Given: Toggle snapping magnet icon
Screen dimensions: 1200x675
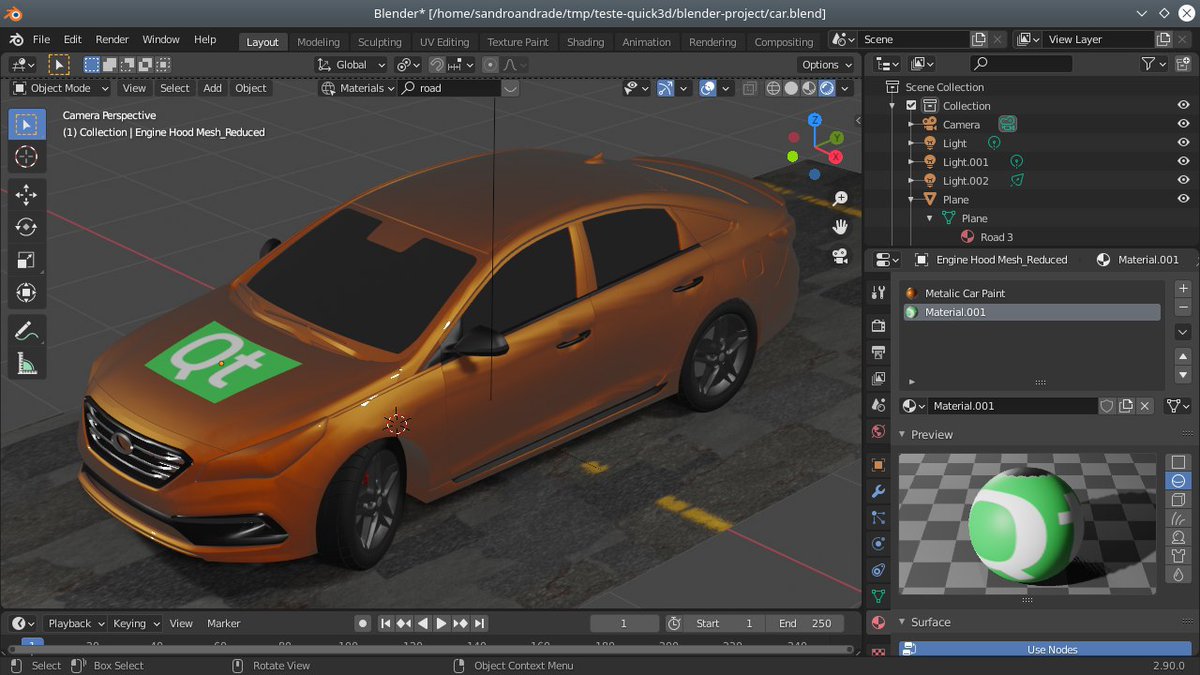Looking at the screenshot, I should point(437,64).
